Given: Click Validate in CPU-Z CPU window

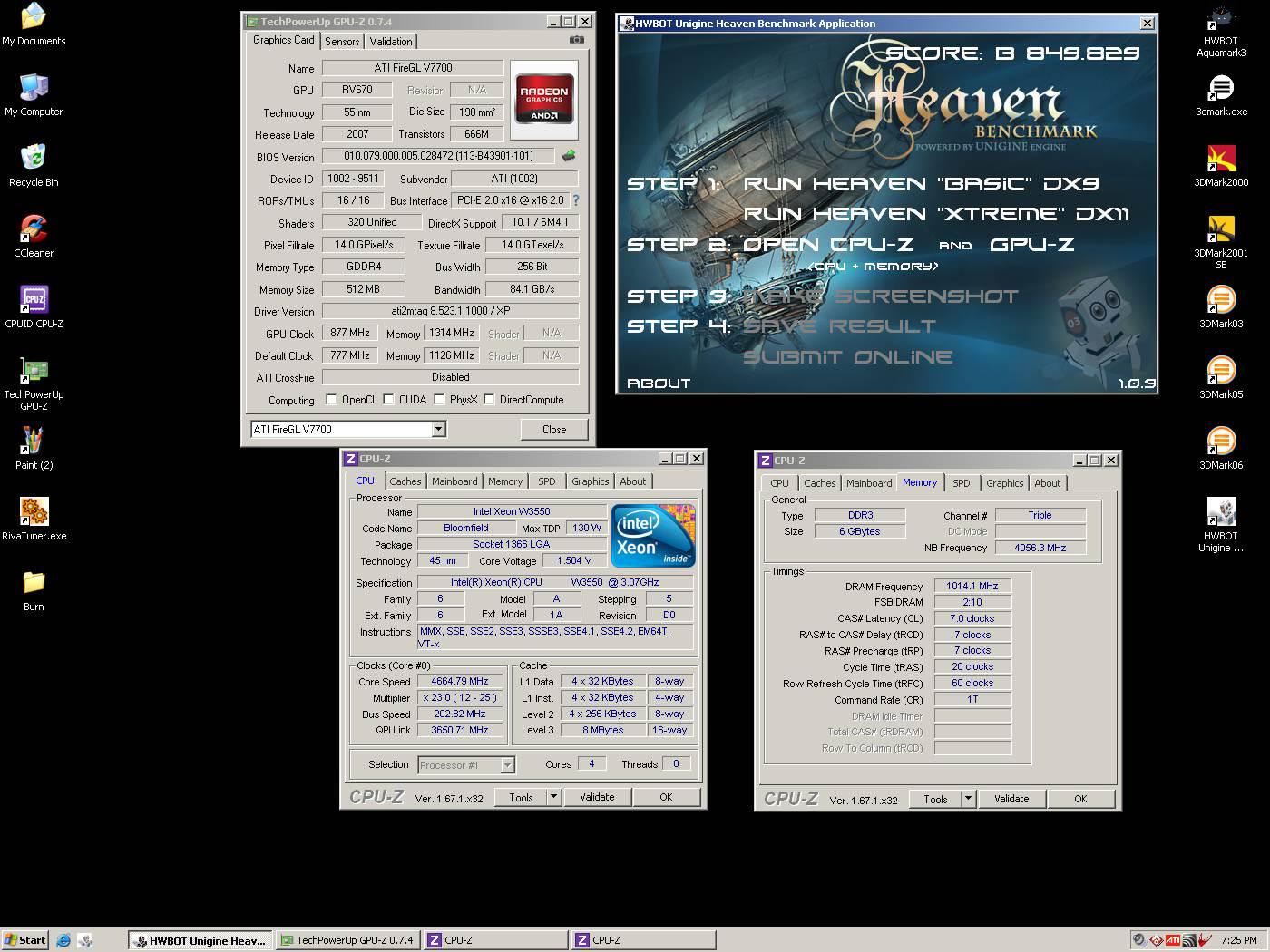Looking at the screenshot, I should 597,797.
